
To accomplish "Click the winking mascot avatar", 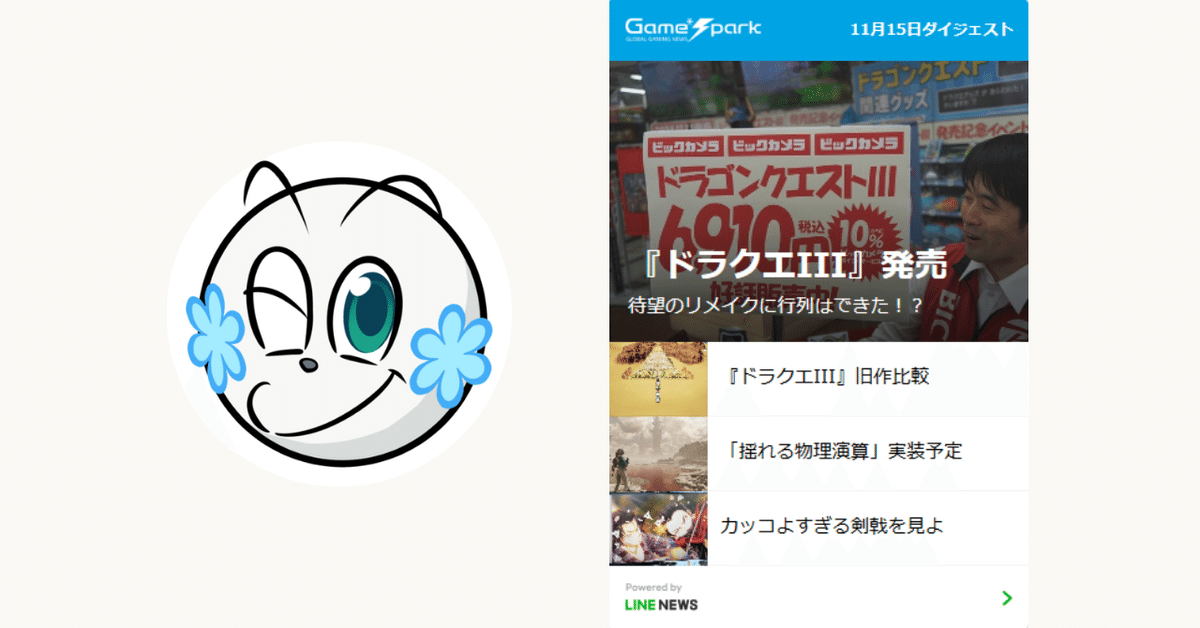I will click(x=340, y=314).
